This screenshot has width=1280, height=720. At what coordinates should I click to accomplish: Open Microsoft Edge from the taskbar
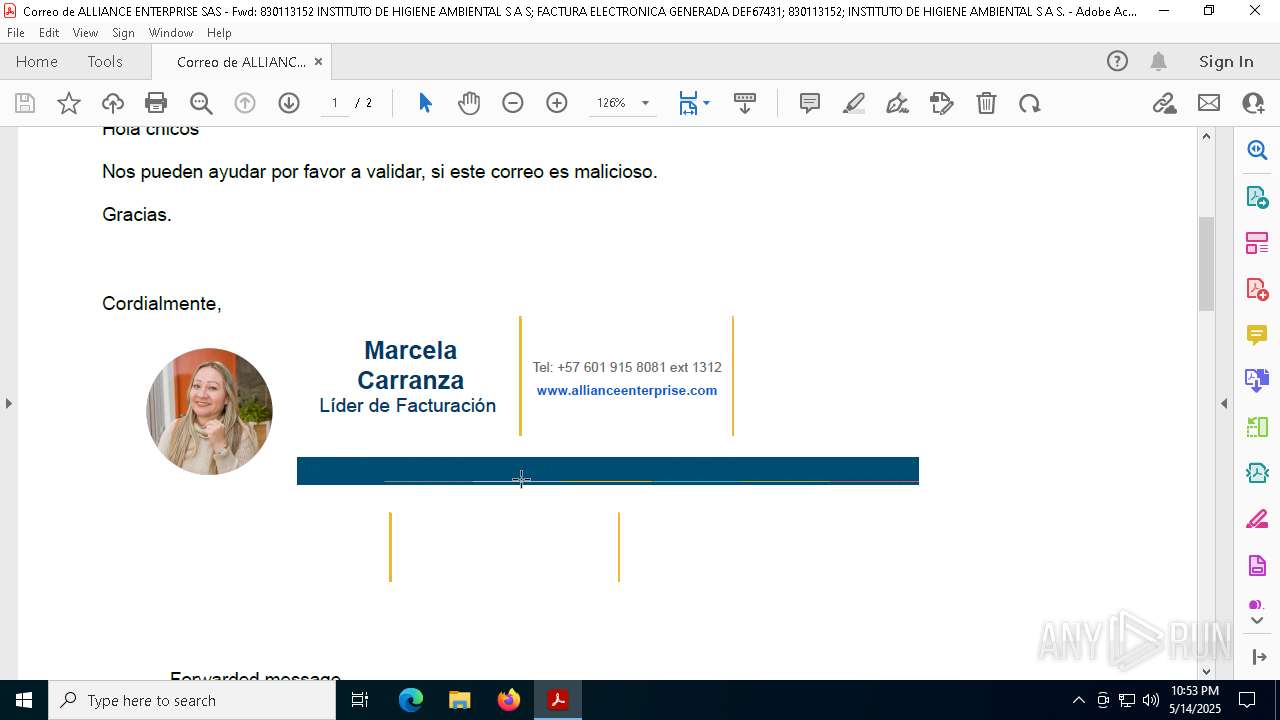tap(411, 700)
